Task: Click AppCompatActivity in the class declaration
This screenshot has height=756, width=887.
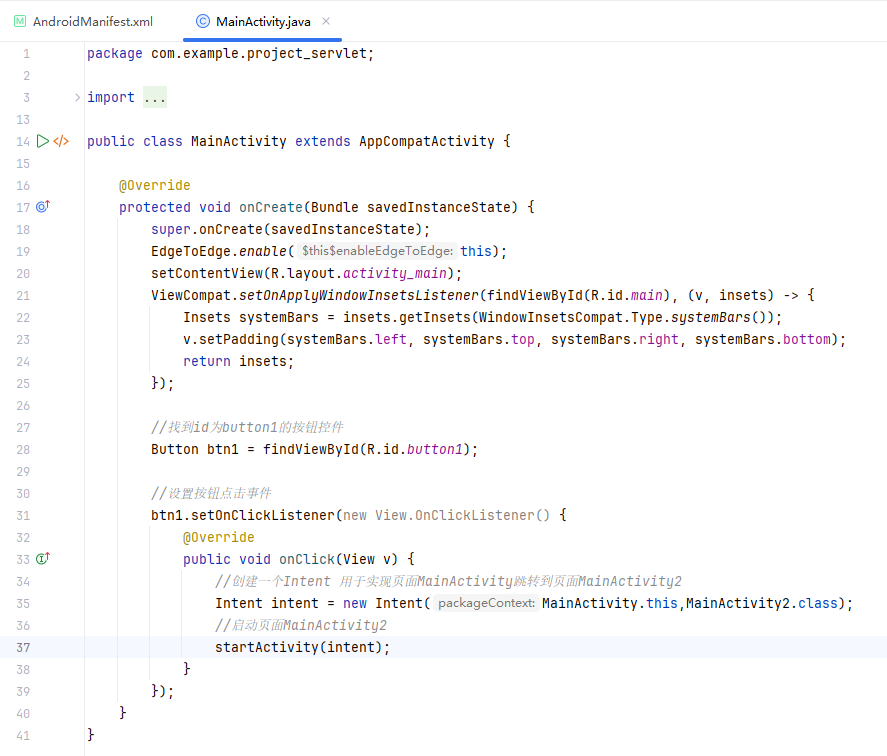Action: (x=427, y=141)
